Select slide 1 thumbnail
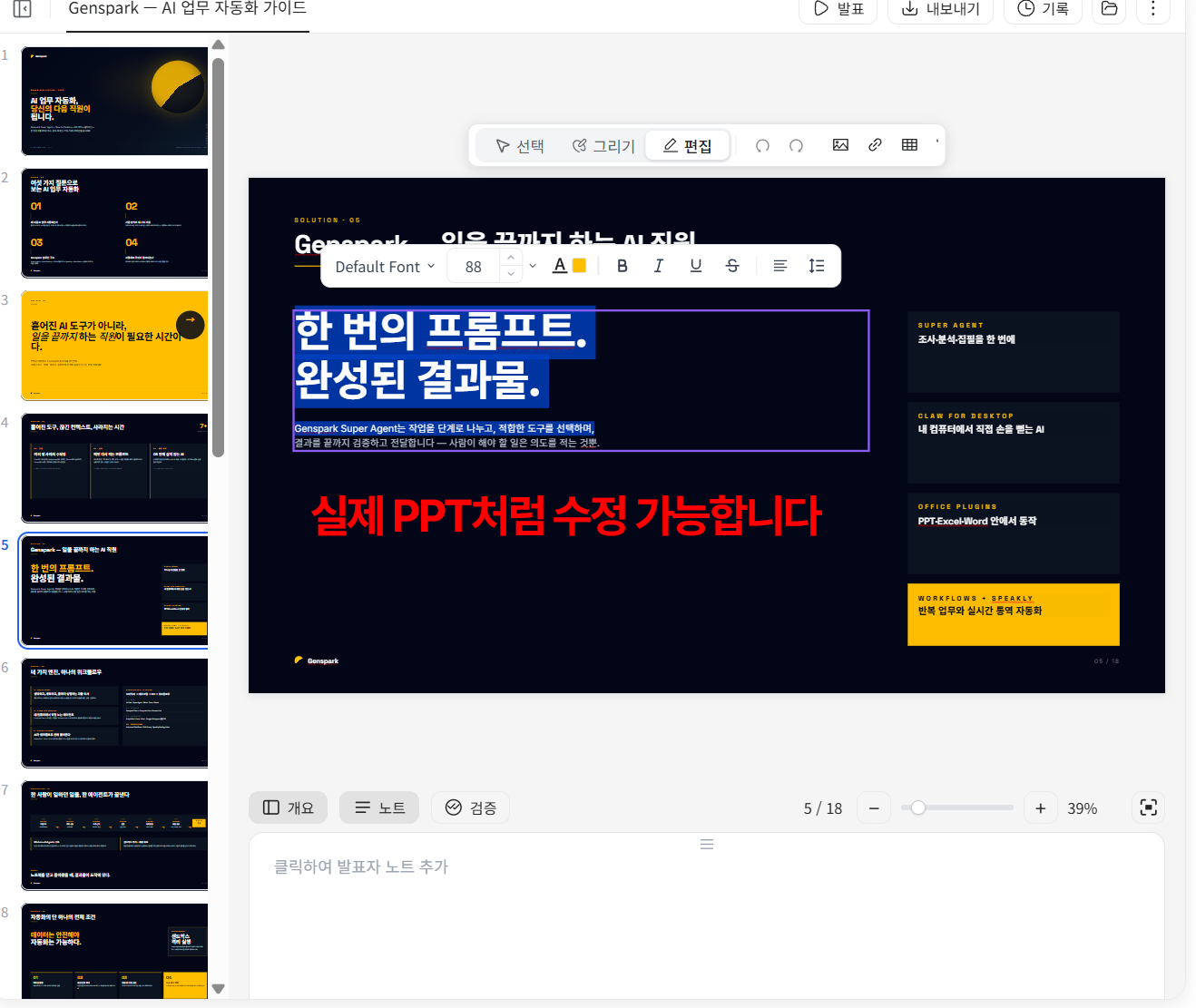The width and height of the screenshot is (1196, 1008). [x=114, y=101]
